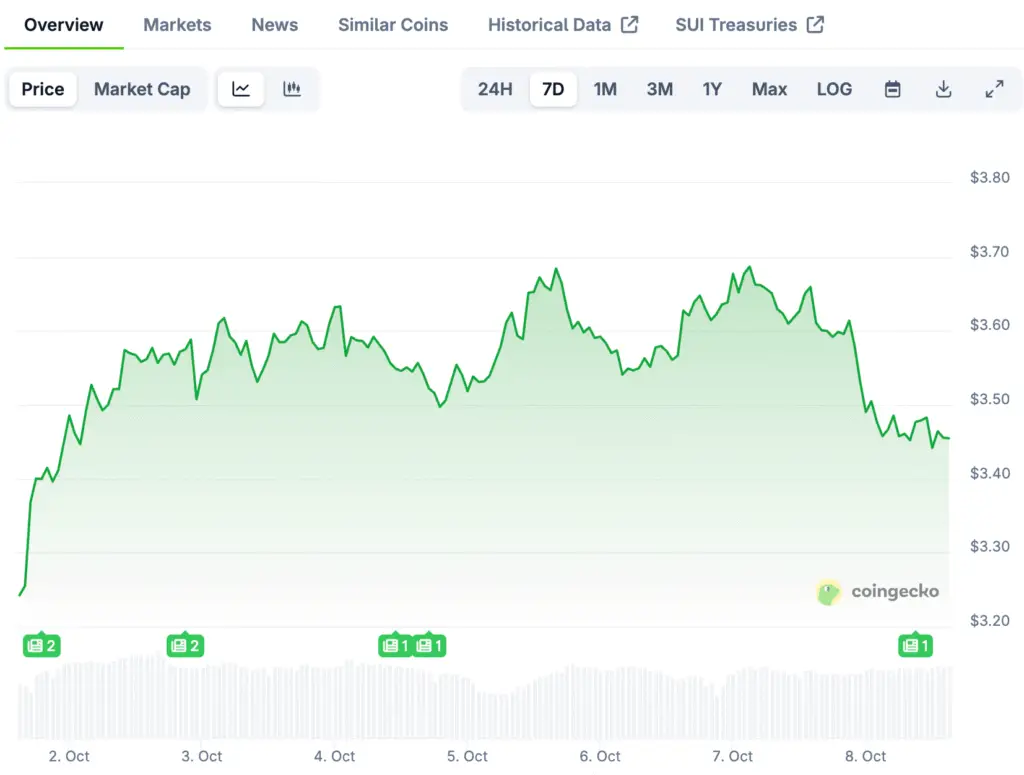Open news marker near 8. Oct
Viewport: 1024px width, 775px height.
[915, 646]
